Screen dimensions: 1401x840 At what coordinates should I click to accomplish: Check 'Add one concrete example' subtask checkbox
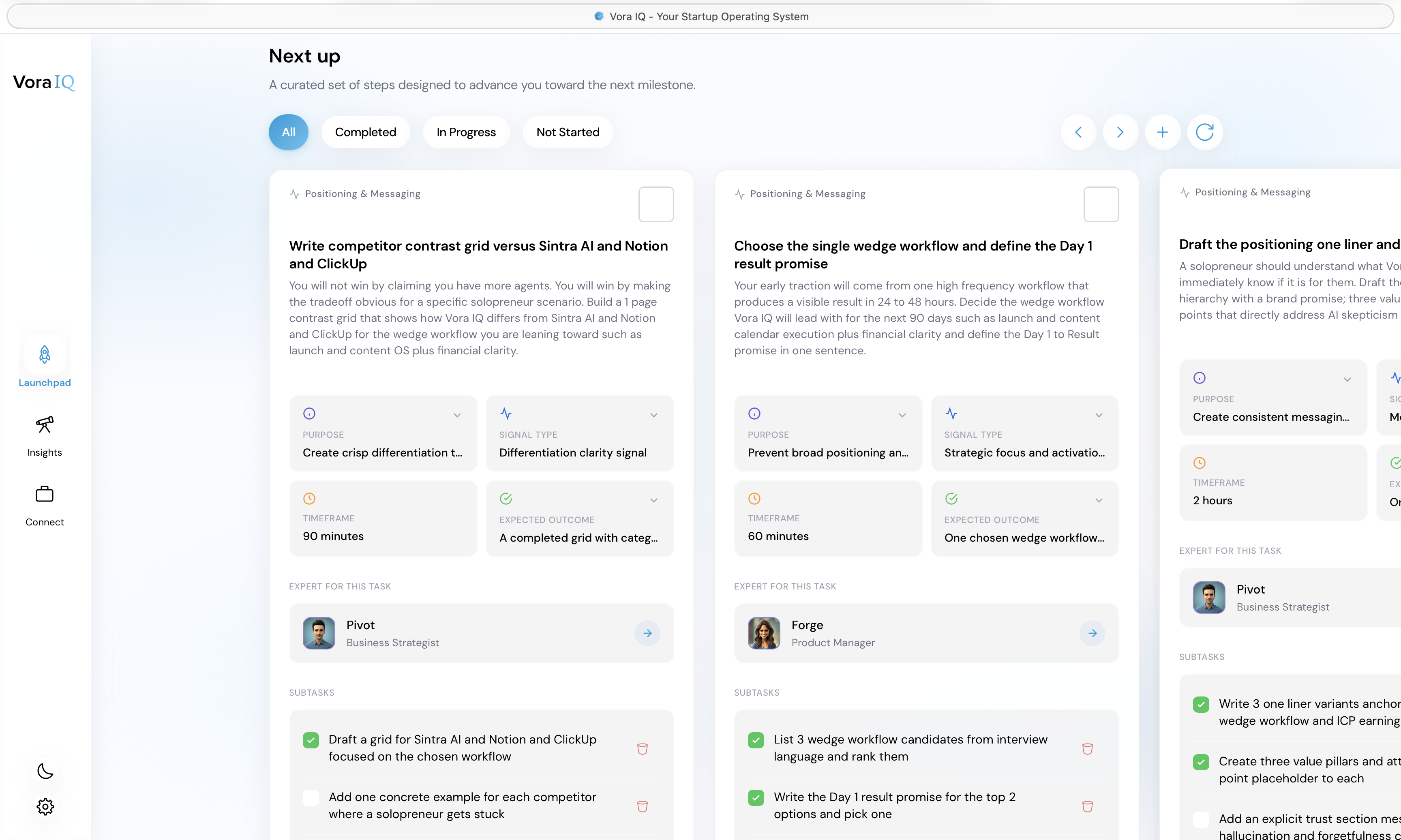tap(311, 797)
